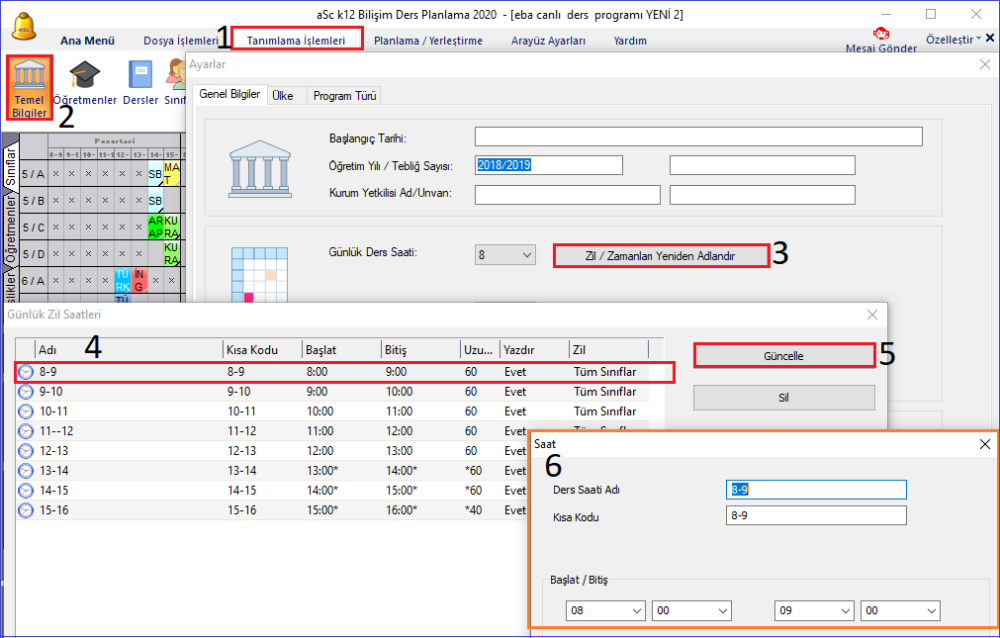Image resolution: width=1000 pixels, height=638 pixels.
Task: Click clock icon of 8-9 row
Action: (x=26, y=372)
